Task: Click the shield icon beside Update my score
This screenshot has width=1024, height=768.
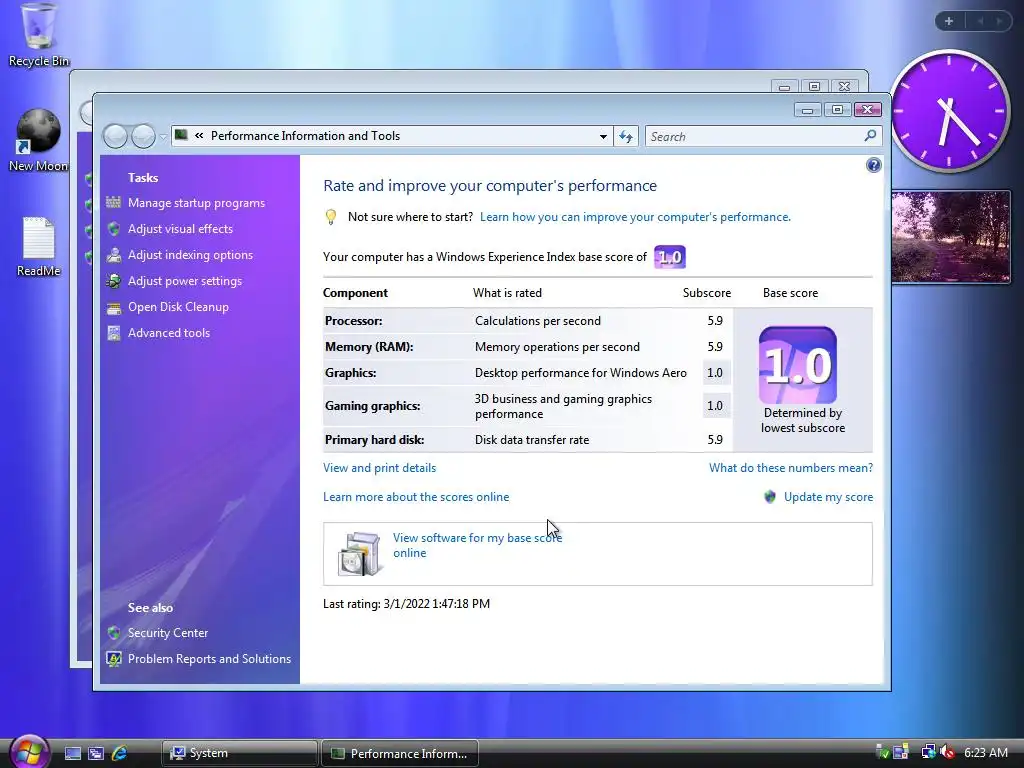Action: 770,497
